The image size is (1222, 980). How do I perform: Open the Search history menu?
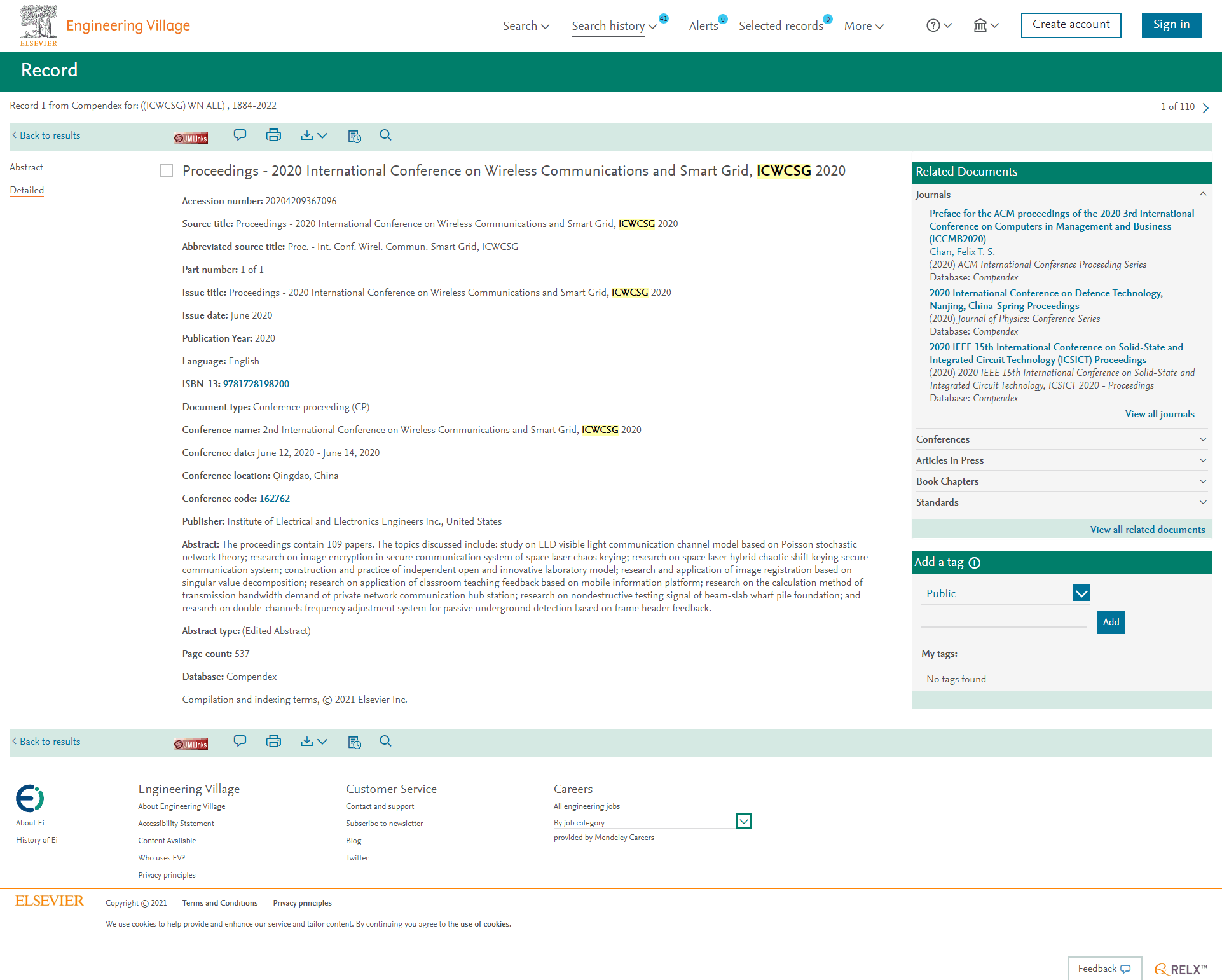pyautogui.click(x=614, y=26)
